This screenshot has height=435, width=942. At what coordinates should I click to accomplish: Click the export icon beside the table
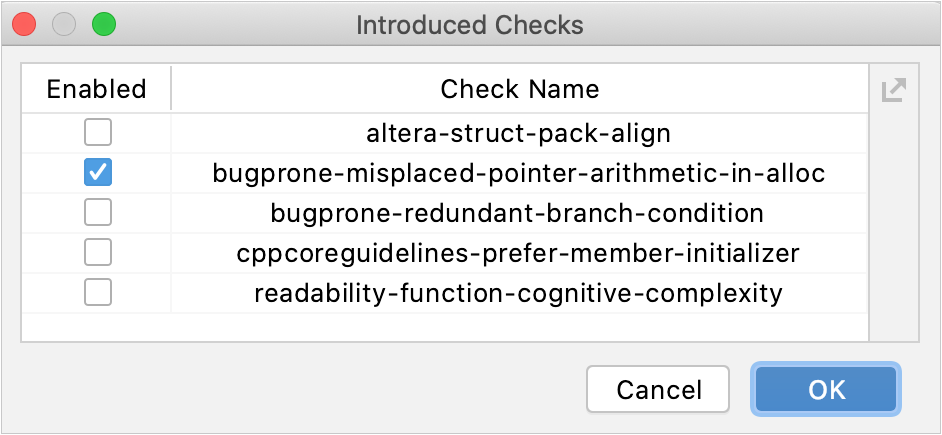pyautogui.click(x=893, y=91)
